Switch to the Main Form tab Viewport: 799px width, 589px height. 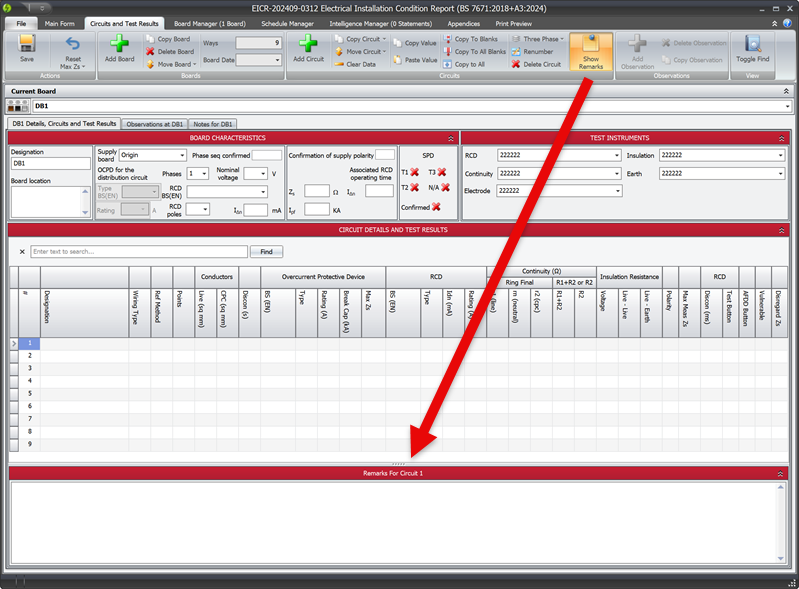coord(59,23)
